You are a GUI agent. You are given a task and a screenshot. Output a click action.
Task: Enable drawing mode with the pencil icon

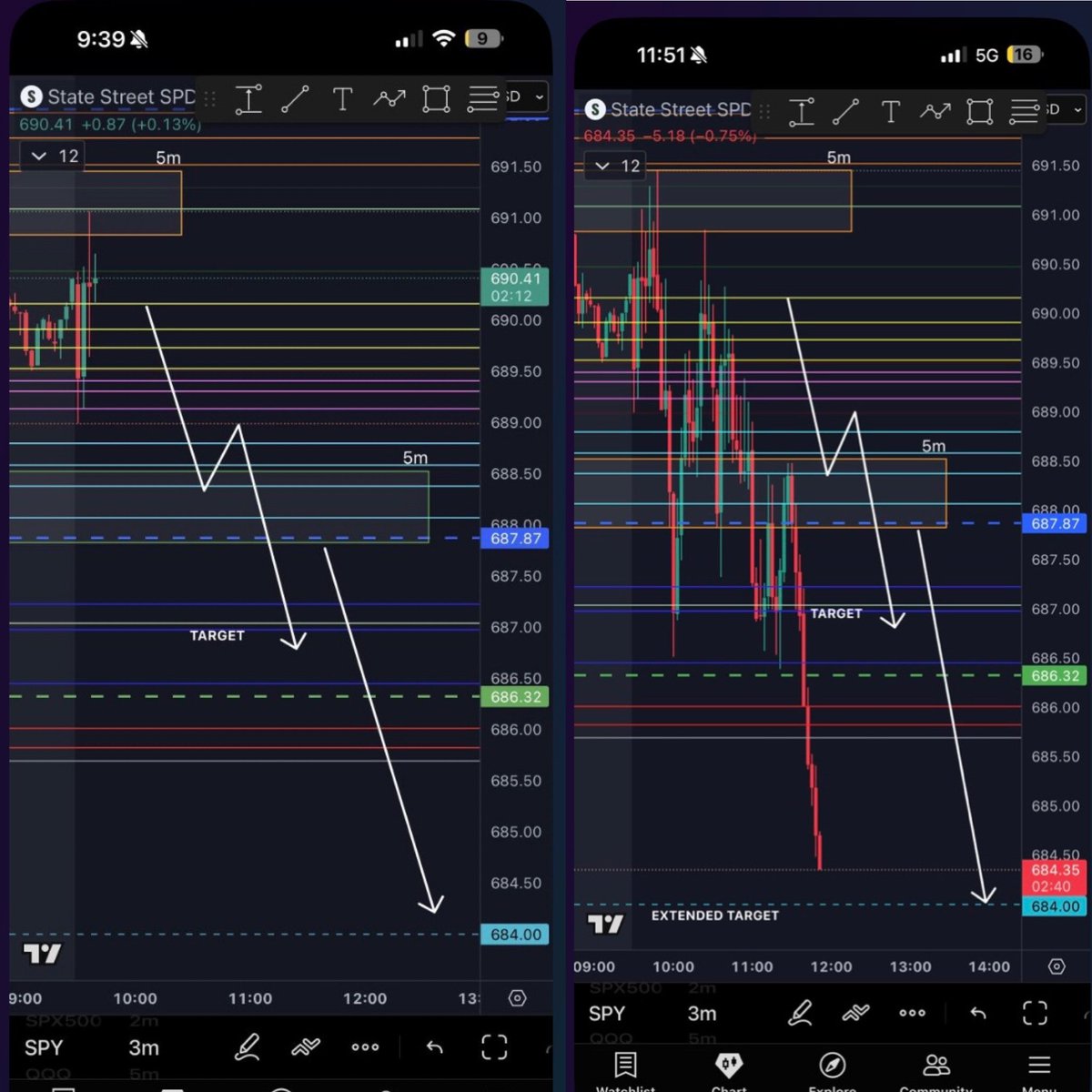click(x=801, y=1013)
